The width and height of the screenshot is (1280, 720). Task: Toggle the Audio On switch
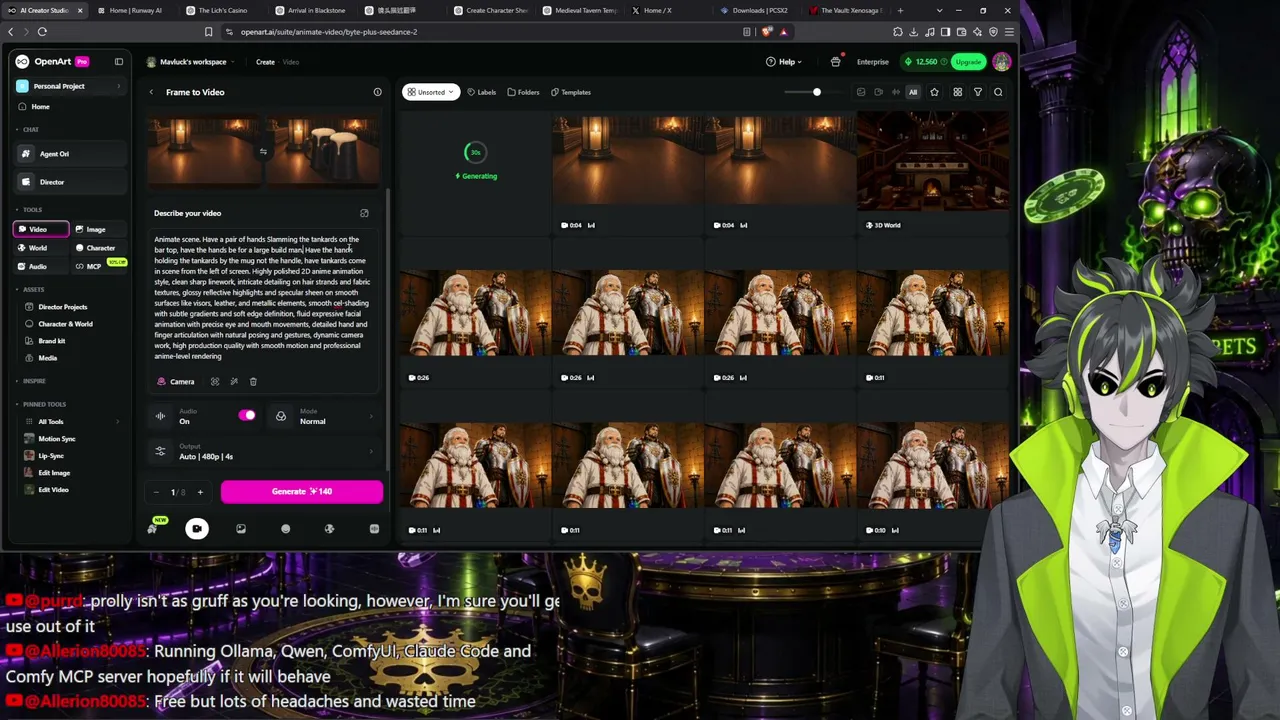pyautogui.click(x=247, y=416)
